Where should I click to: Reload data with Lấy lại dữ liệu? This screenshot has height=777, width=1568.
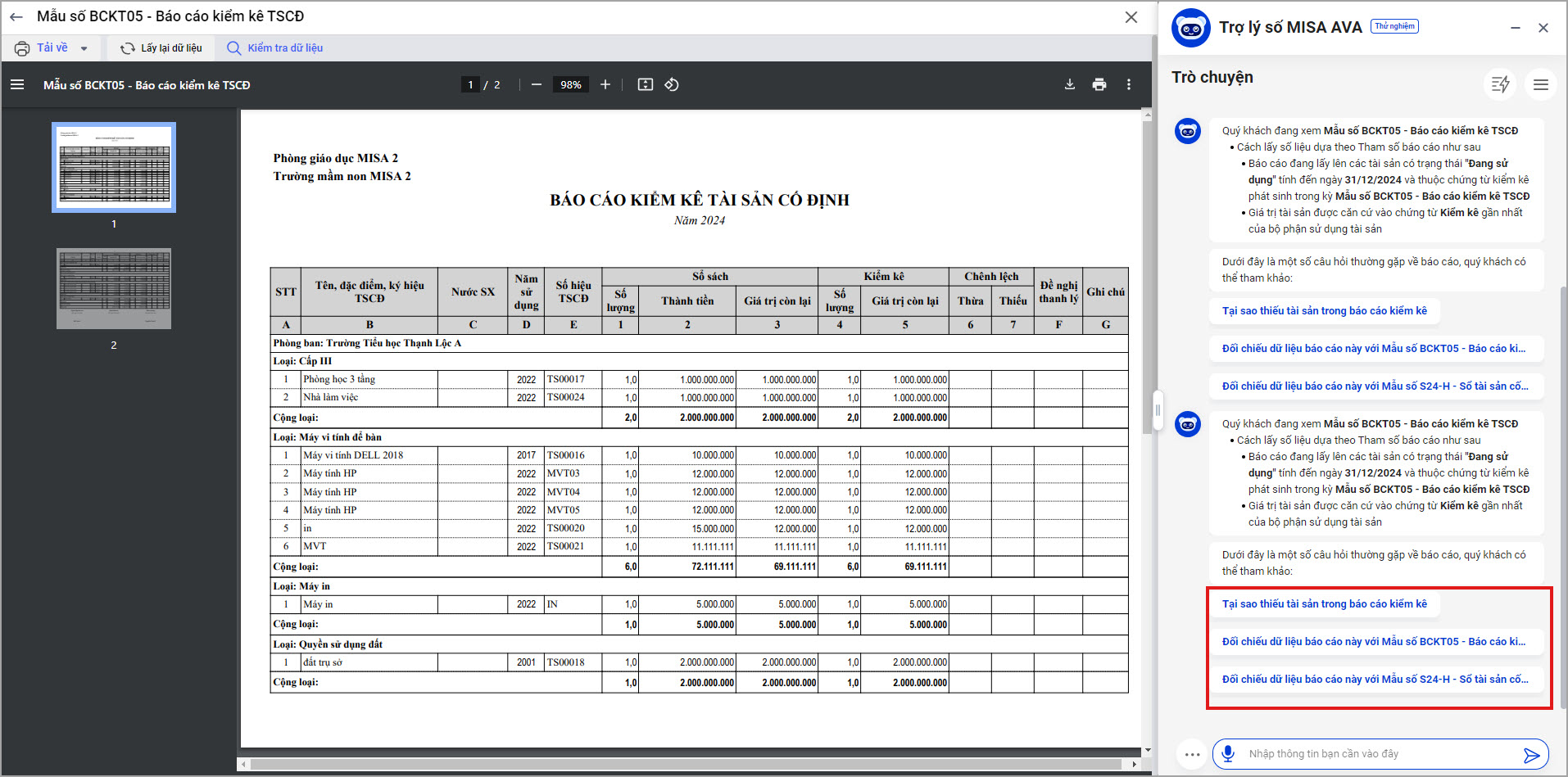coord(161,48)
